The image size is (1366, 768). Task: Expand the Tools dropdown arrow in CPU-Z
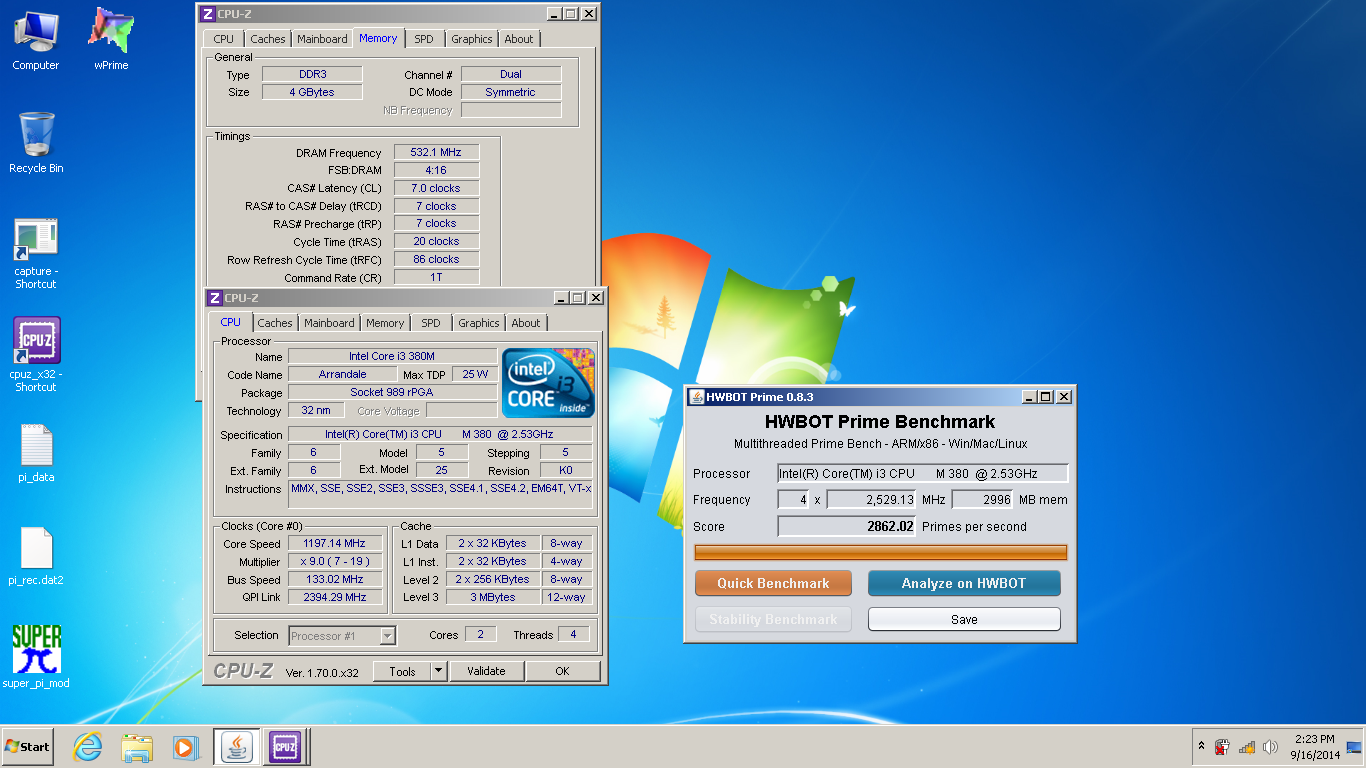(438, 671)
